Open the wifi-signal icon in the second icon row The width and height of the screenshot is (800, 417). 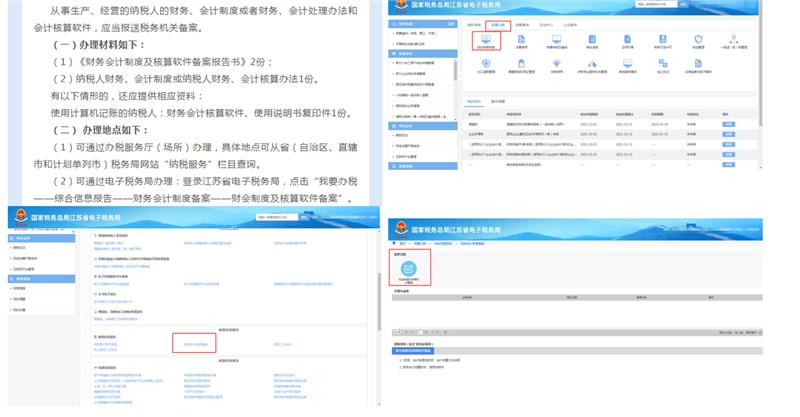coord(556,64)
